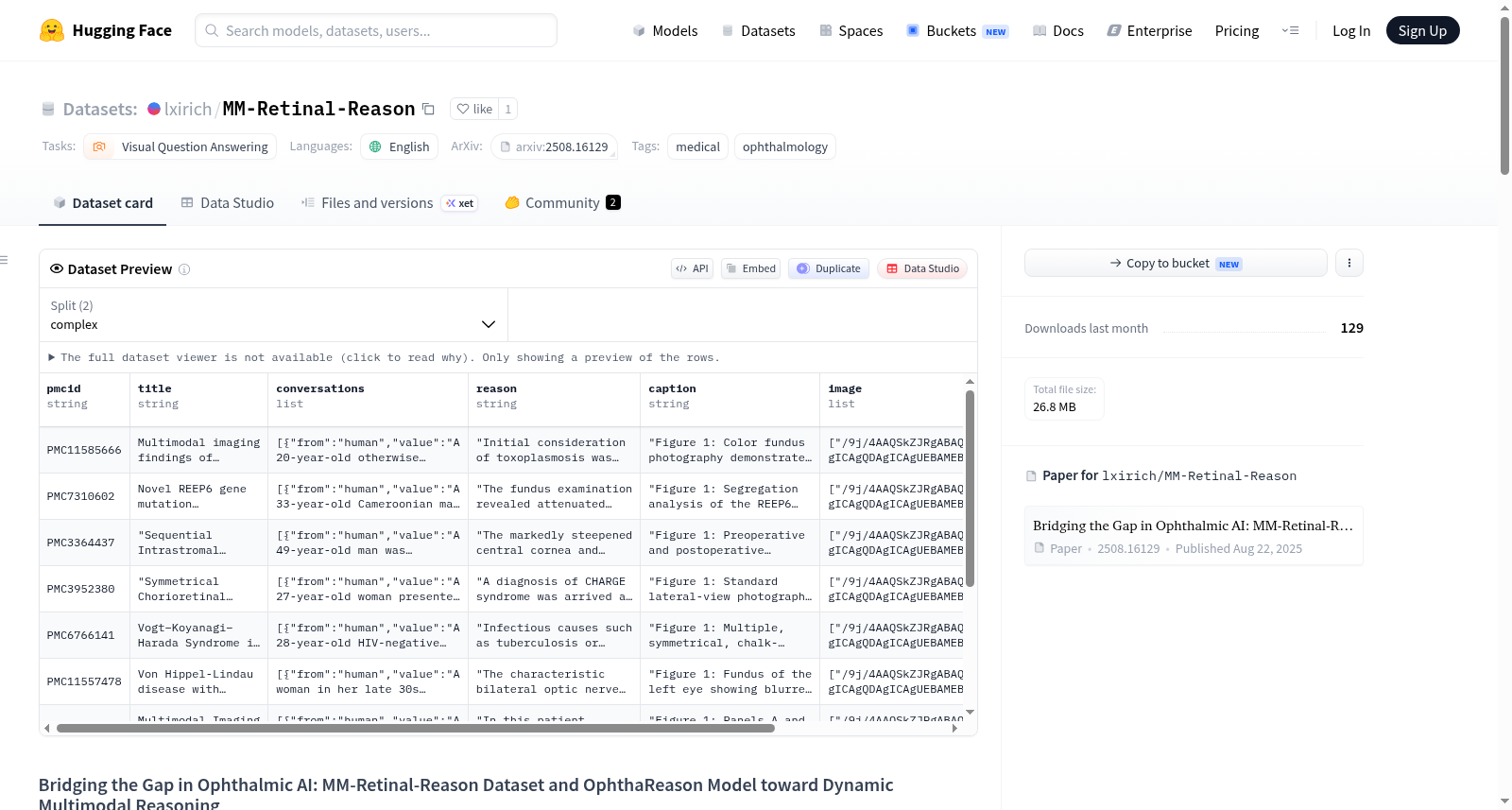Open the Bridging the Gap paper card
Viewport: 1512px width, 810px height.
click(x=1194, y=536)
